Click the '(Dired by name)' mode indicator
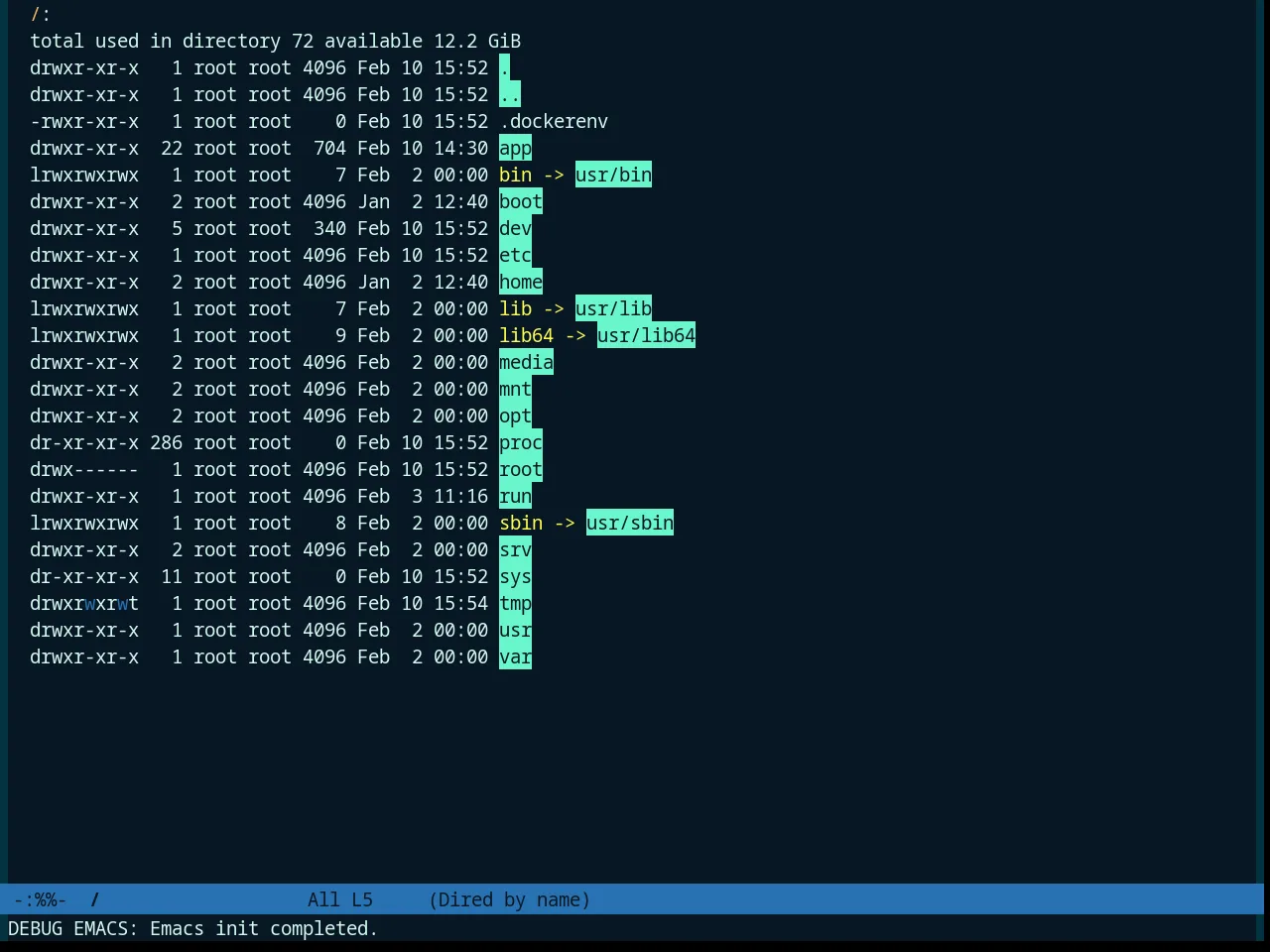 pos(509,900)
